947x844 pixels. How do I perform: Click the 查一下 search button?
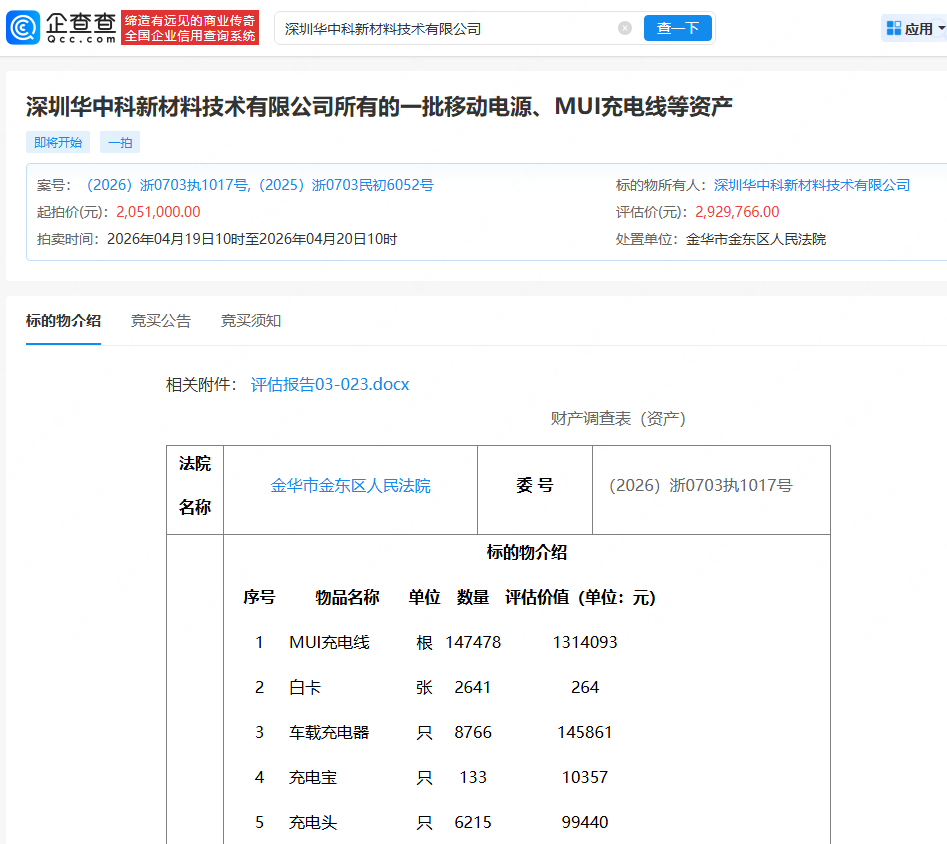pos(678,28)
